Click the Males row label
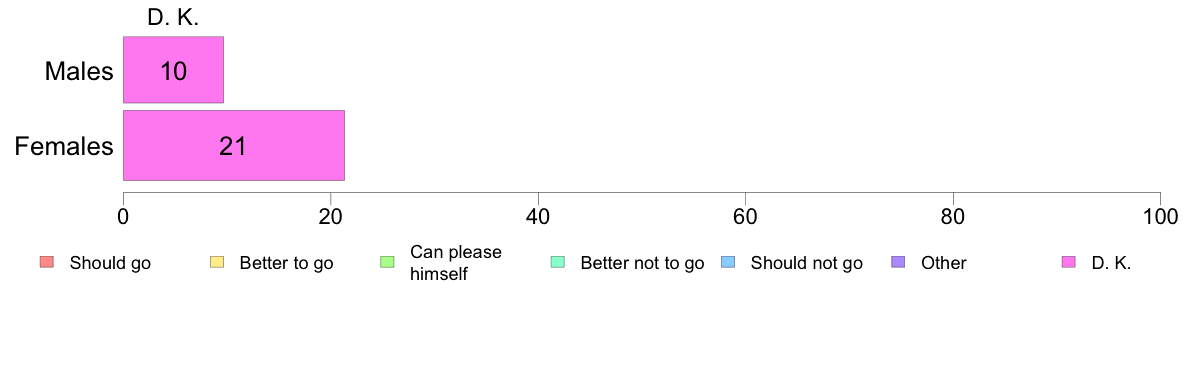The height and width of the screenshot is (368, 1188). (x=79, y=71)
